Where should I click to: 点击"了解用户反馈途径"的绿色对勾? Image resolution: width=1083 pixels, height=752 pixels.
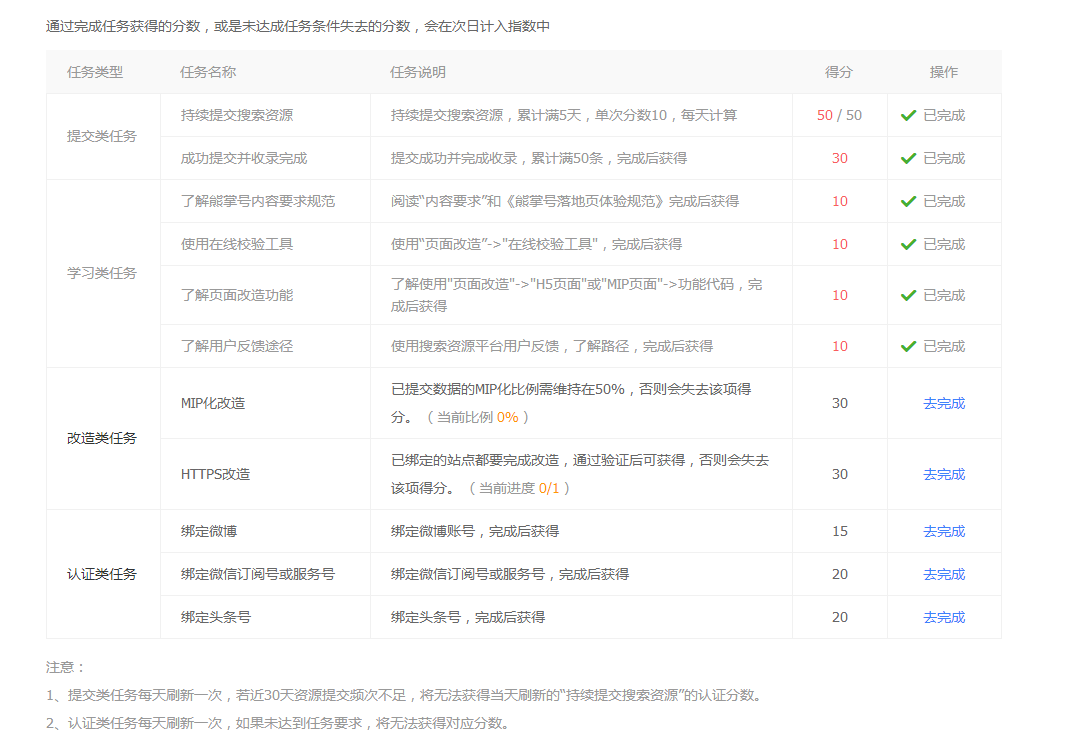(x=908, y=346)
